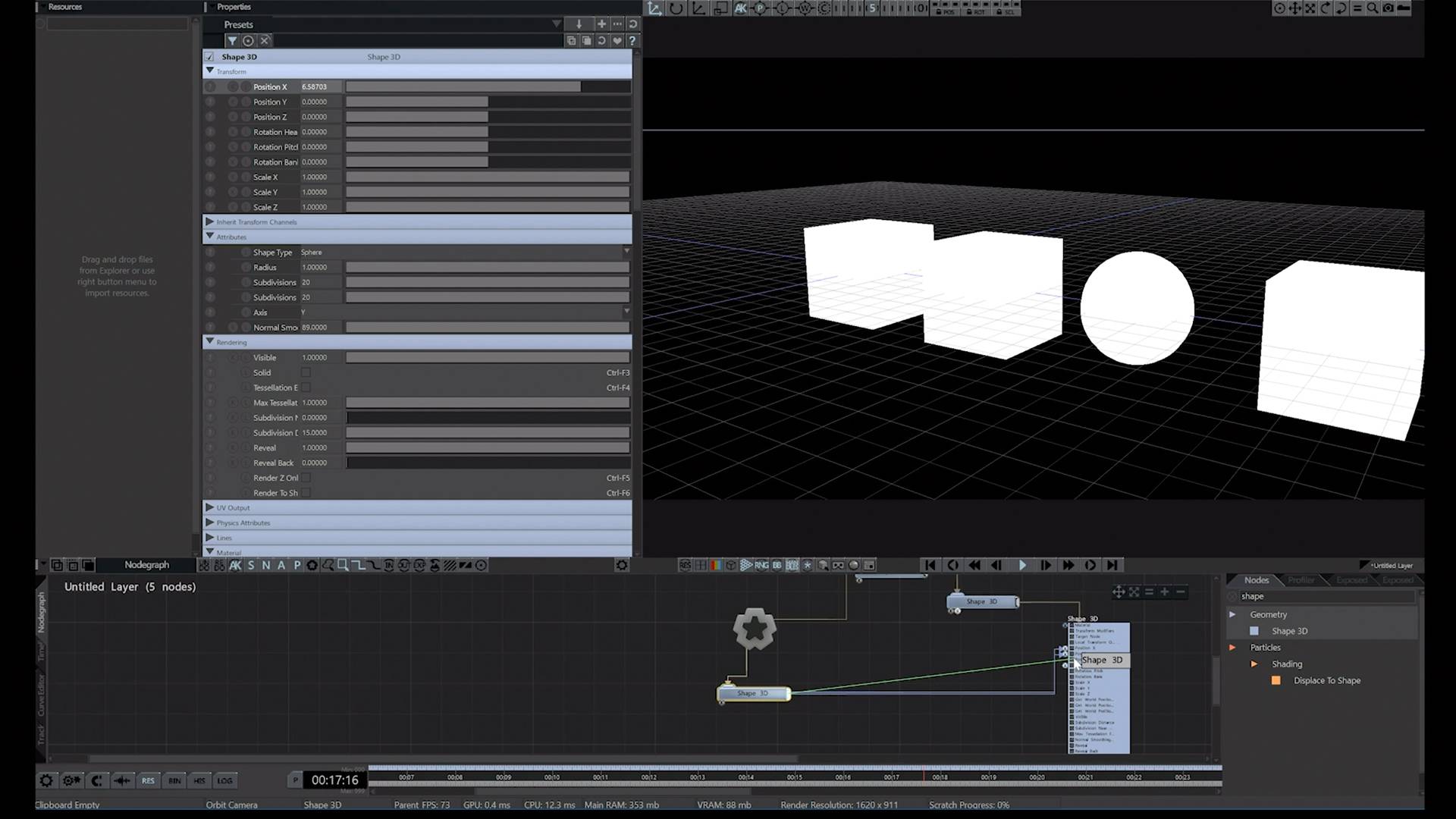Switch to the Nodes tab
Image resolution: width=1456 pixels, height=819 pixels.
pyautogui.click(x=1257, y=580)
